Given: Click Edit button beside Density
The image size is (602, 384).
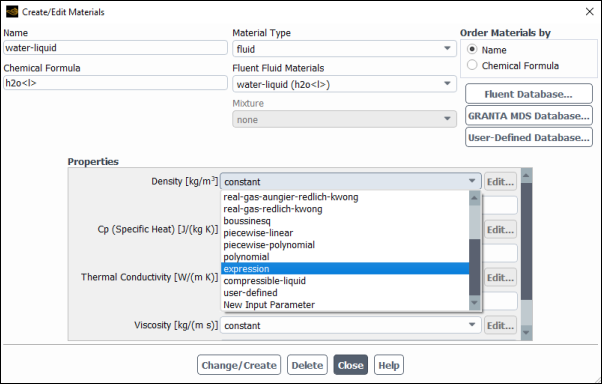Looking at the screenshot, I should tap(500, 182).
